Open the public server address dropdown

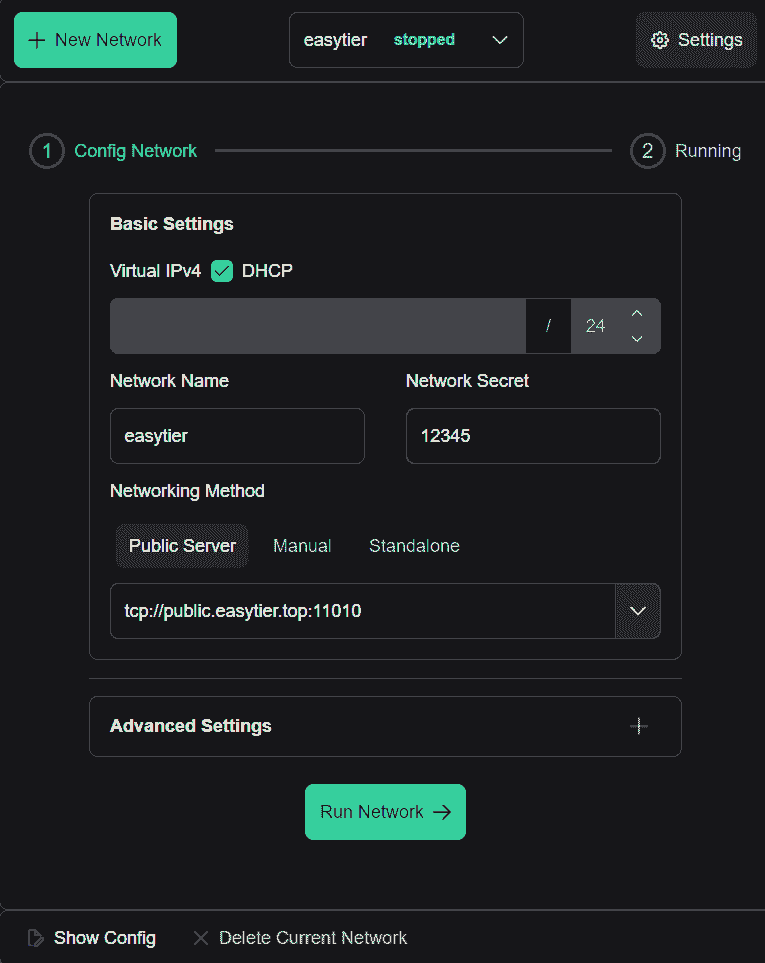pos(637,611)
